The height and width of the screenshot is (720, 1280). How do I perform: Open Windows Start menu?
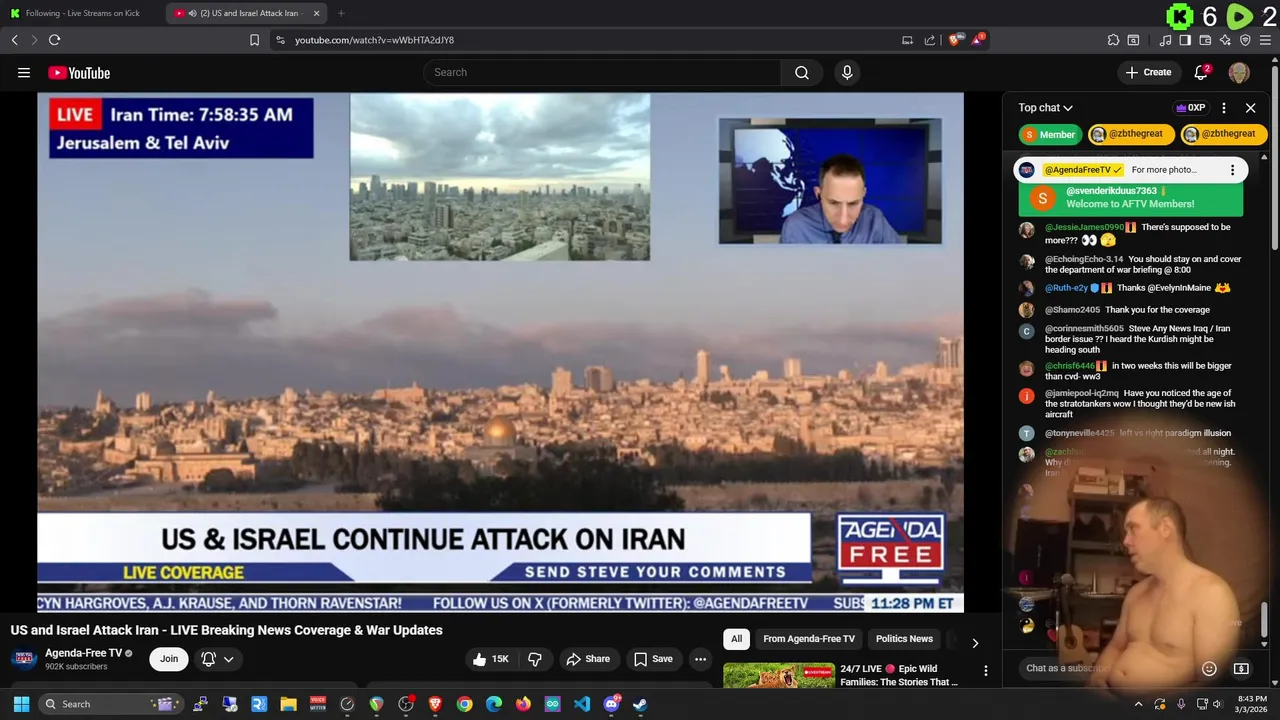coord(21,704)
